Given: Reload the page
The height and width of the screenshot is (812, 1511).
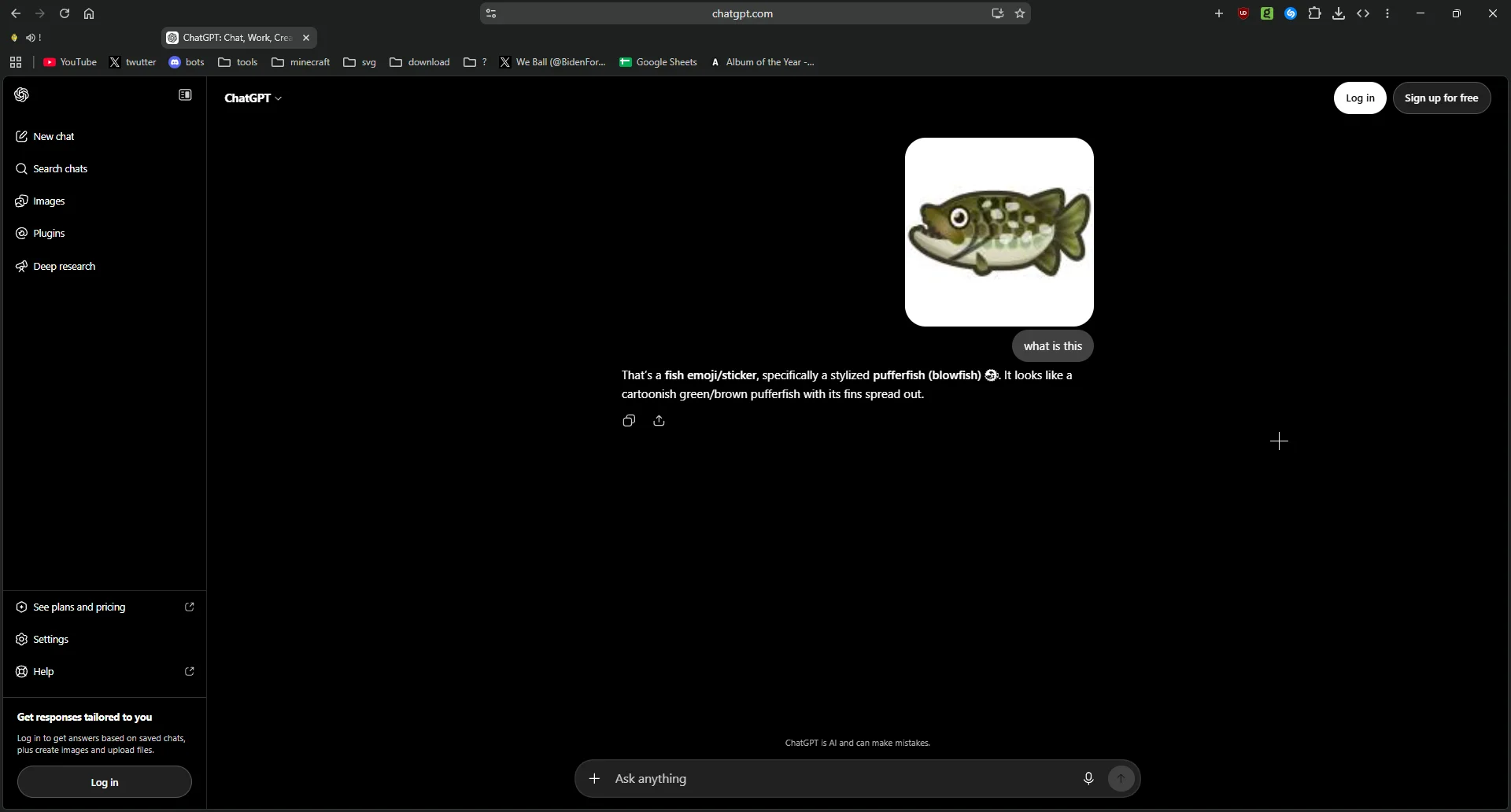Looking at the screenshot, I should point(65,13).
